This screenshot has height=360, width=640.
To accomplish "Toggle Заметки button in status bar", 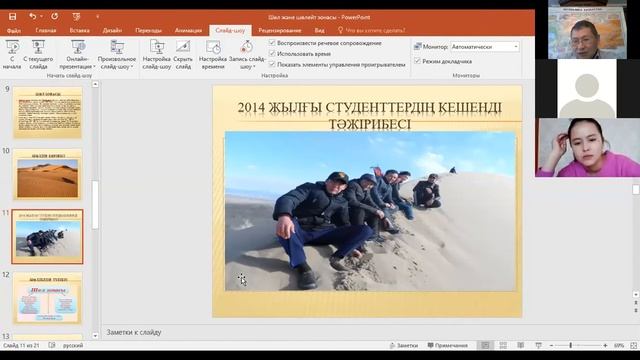I will 404,345.
